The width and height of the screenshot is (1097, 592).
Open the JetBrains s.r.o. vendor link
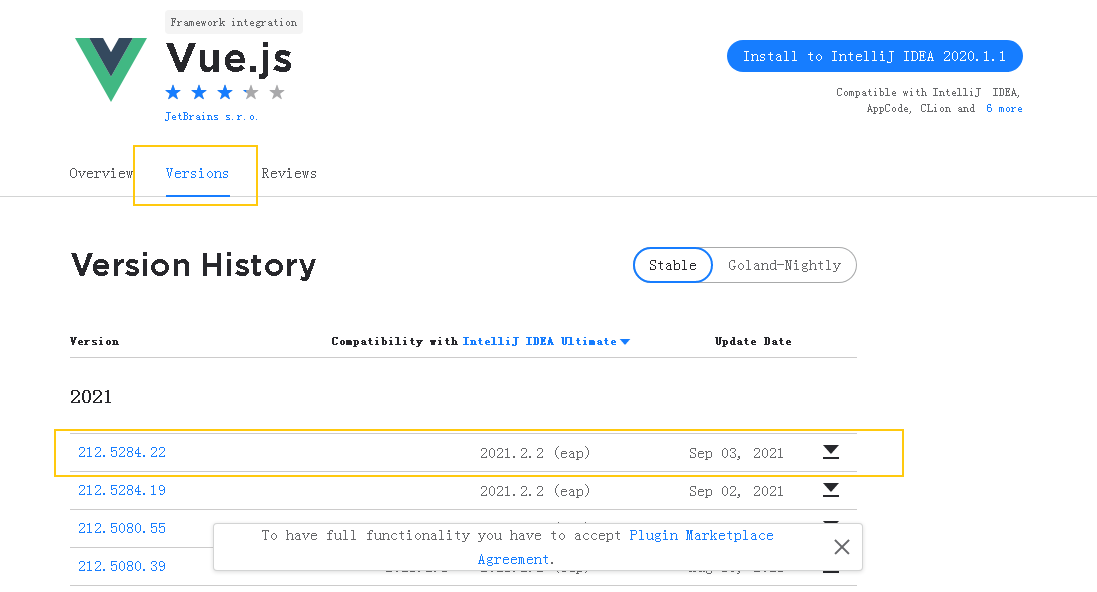pos(211,117)
